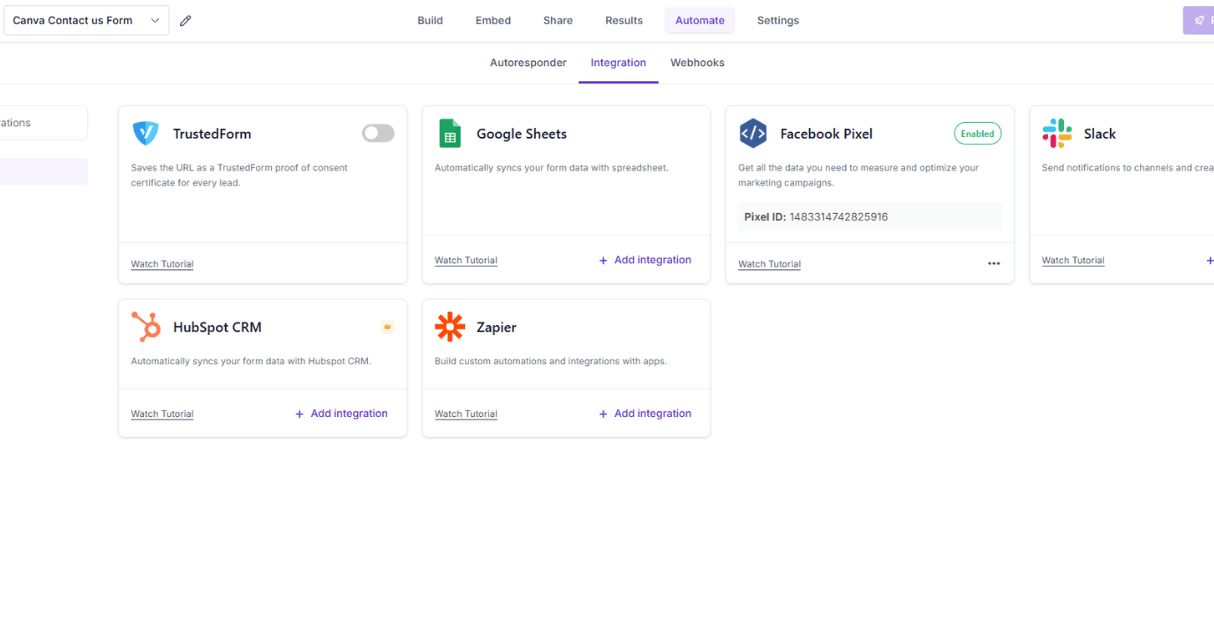Click the Zapier card title text
This screenshot has width=1214, height=630.
tap(496, 328)
